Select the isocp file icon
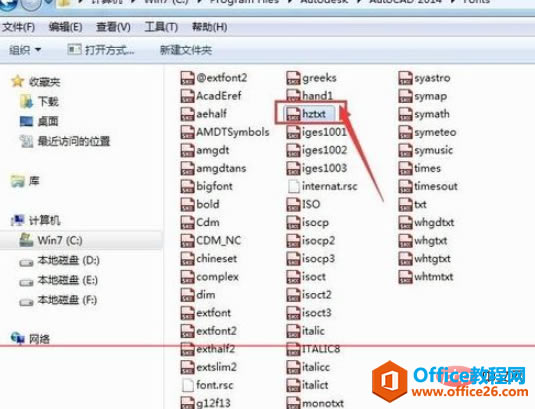 coord(293,222)
